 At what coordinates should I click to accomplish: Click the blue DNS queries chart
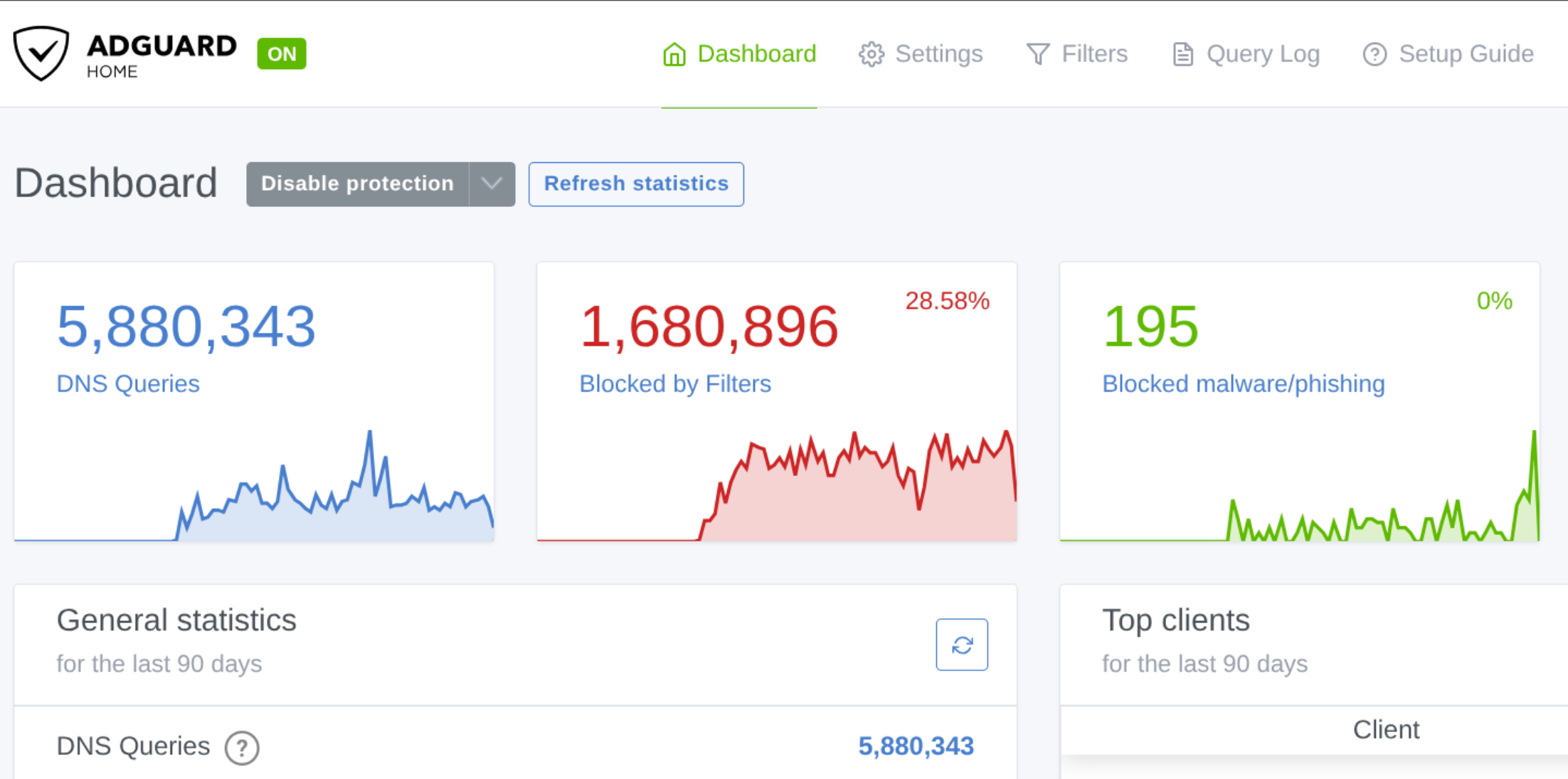pyautogui.click(x=254, y=485)
